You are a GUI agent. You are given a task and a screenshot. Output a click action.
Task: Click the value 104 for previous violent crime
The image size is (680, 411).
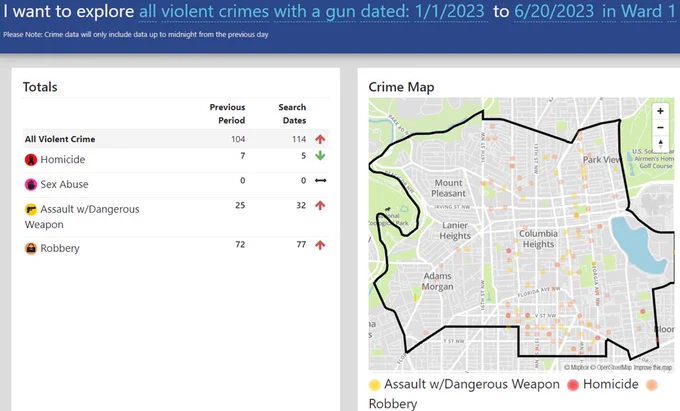(238, 139)
